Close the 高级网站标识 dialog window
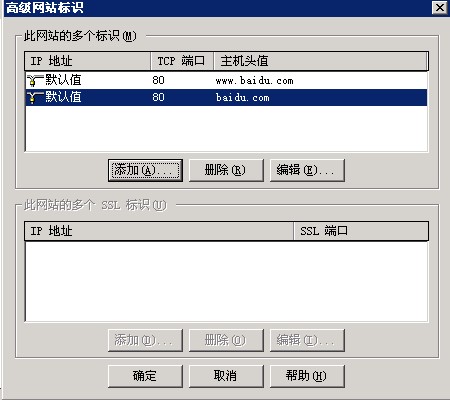Screen dimensions: 450x400 pos(440,7)
